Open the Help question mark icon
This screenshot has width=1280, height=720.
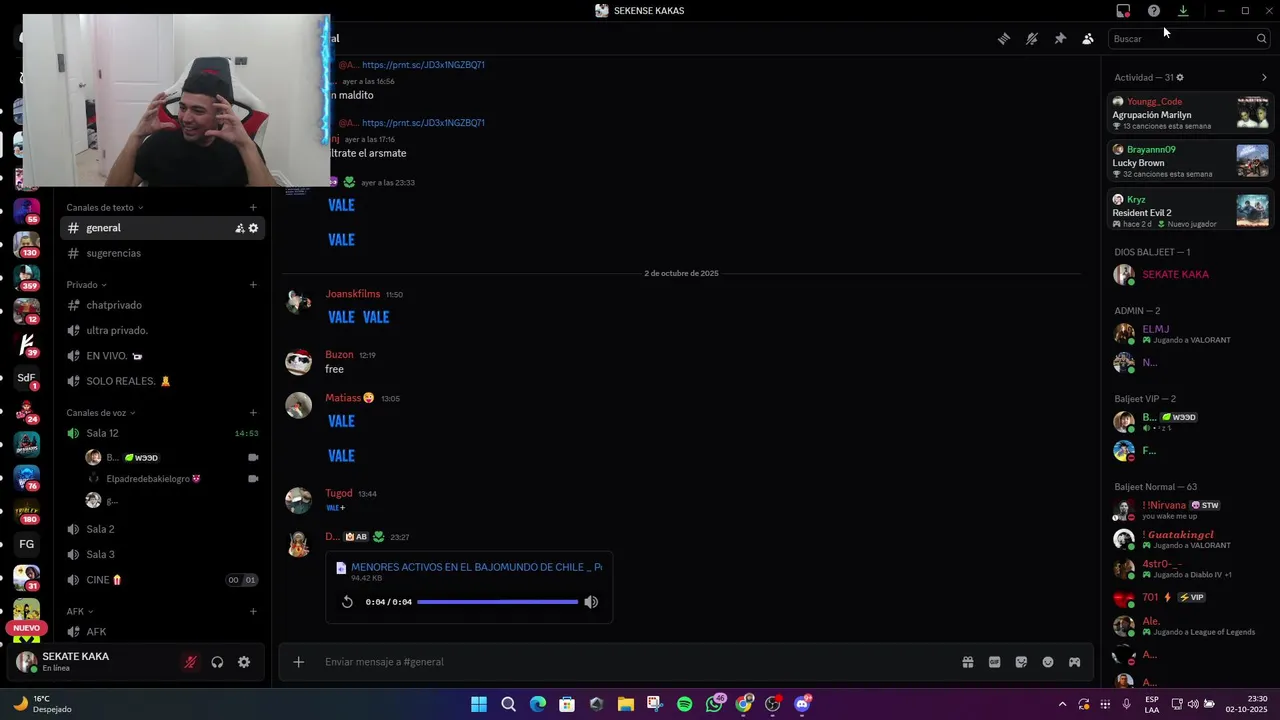[x=1154, y=11]
